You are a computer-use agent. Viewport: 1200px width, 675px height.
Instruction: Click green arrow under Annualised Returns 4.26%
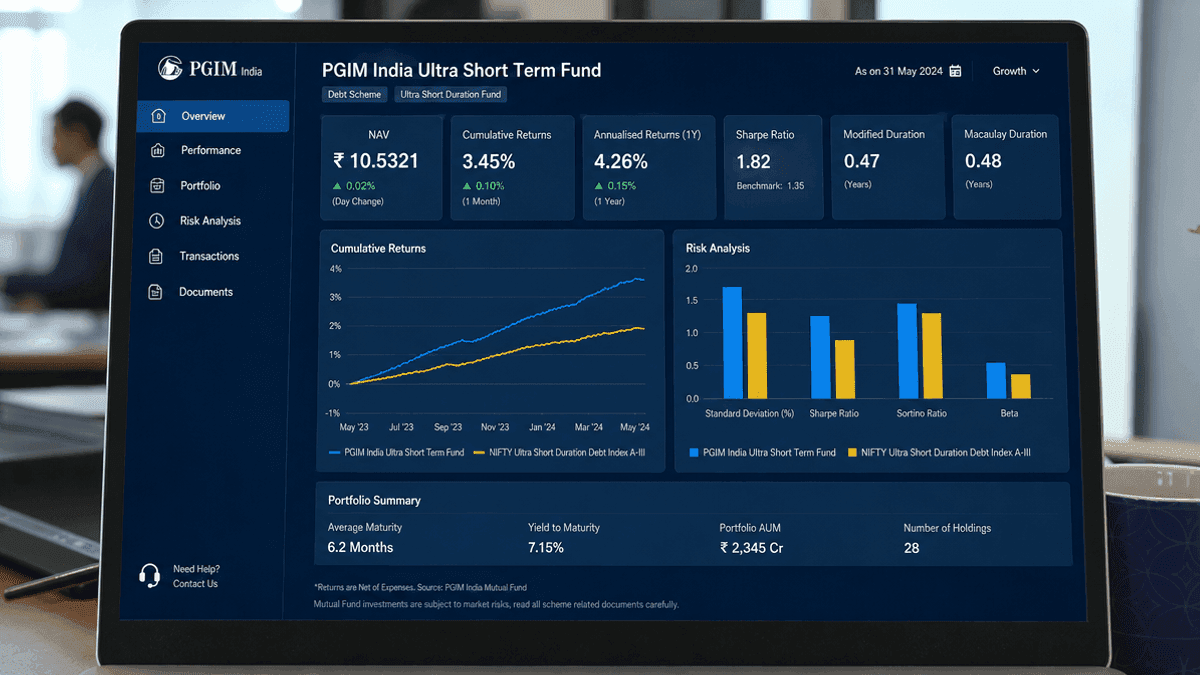pyautogui.click(x=598, y=186)
